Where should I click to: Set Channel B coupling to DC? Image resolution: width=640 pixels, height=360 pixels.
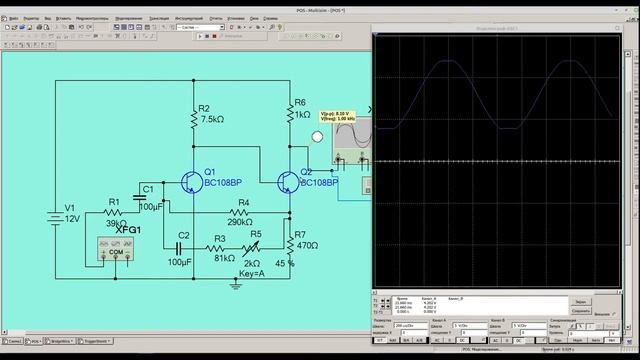point(518,340)
